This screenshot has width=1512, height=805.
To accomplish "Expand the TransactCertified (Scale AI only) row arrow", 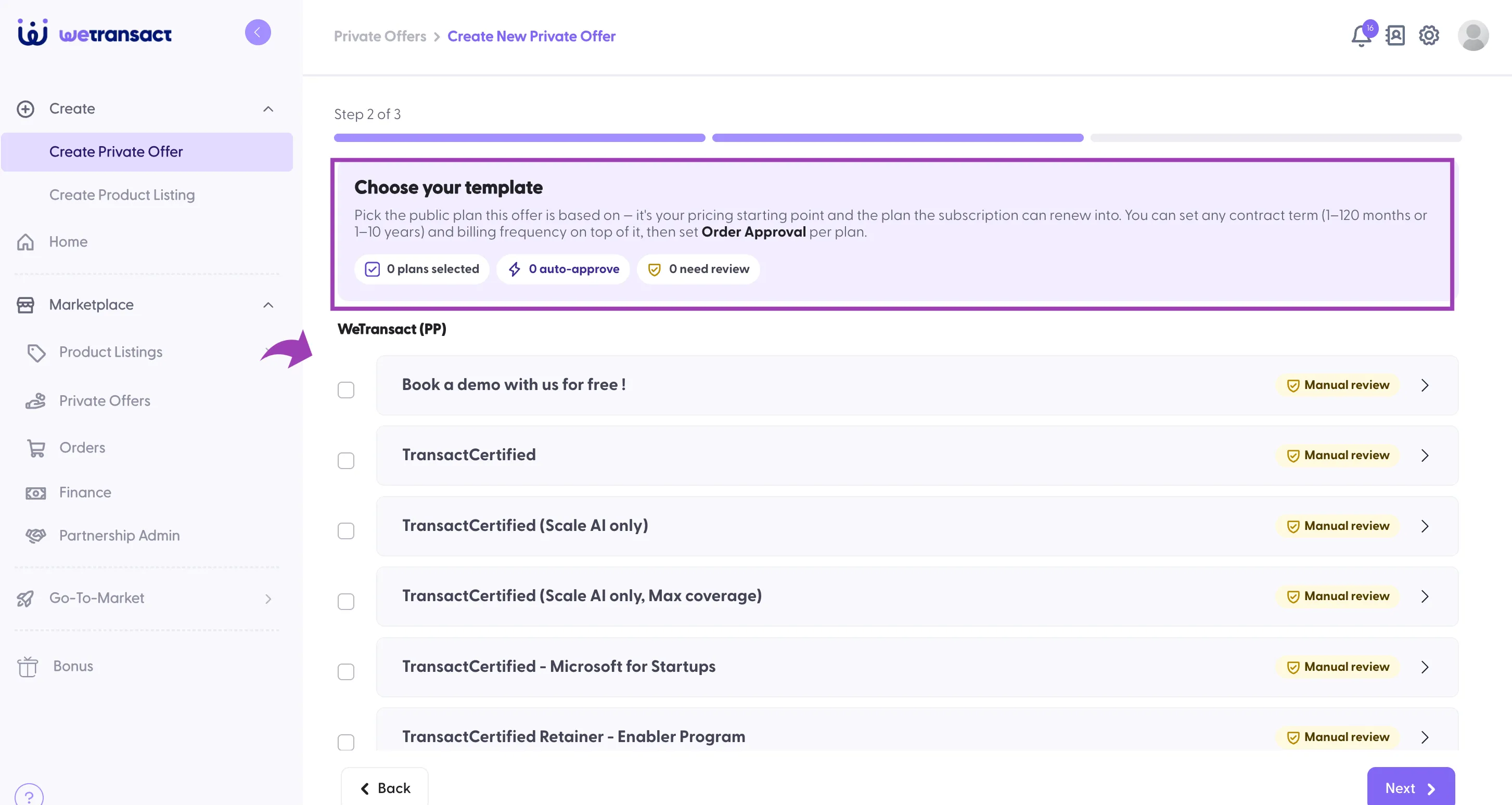I will point(1425,526).
